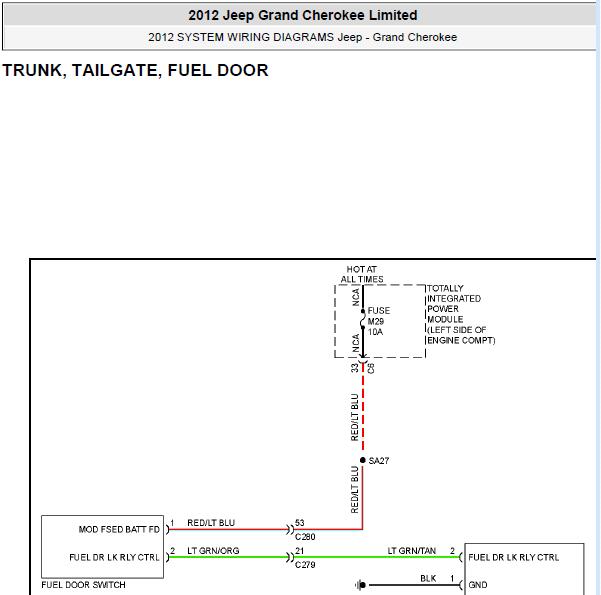Click the 'BLK' wire label

click(x=428, y=579)
